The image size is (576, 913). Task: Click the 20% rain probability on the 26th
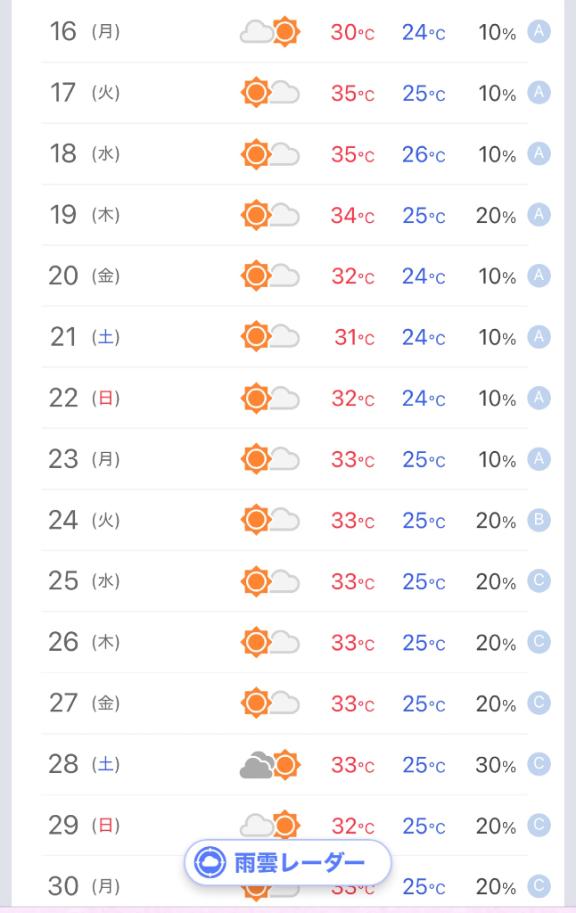(496, 642)
